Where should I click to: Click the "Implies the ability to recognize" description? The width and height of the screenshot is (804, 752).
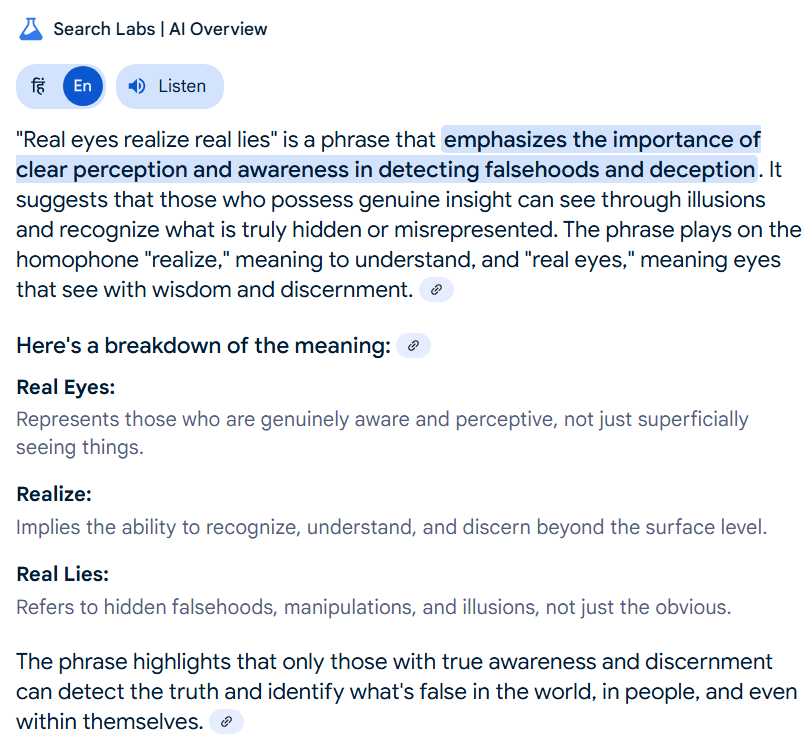(x=392, y=527)
